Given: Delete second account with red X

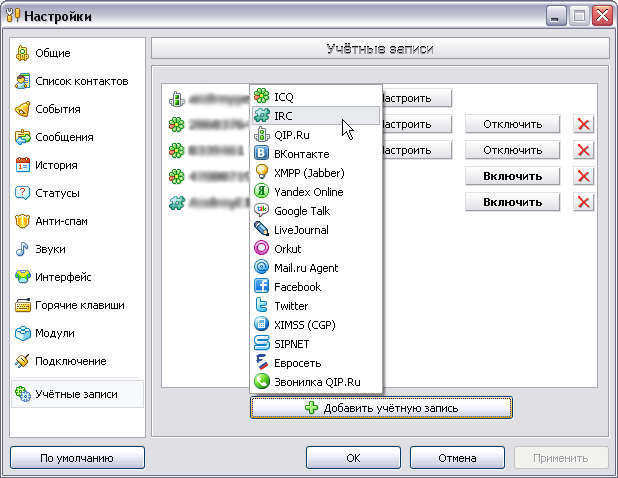Looking at the screenshot, I should coord(583,124).
